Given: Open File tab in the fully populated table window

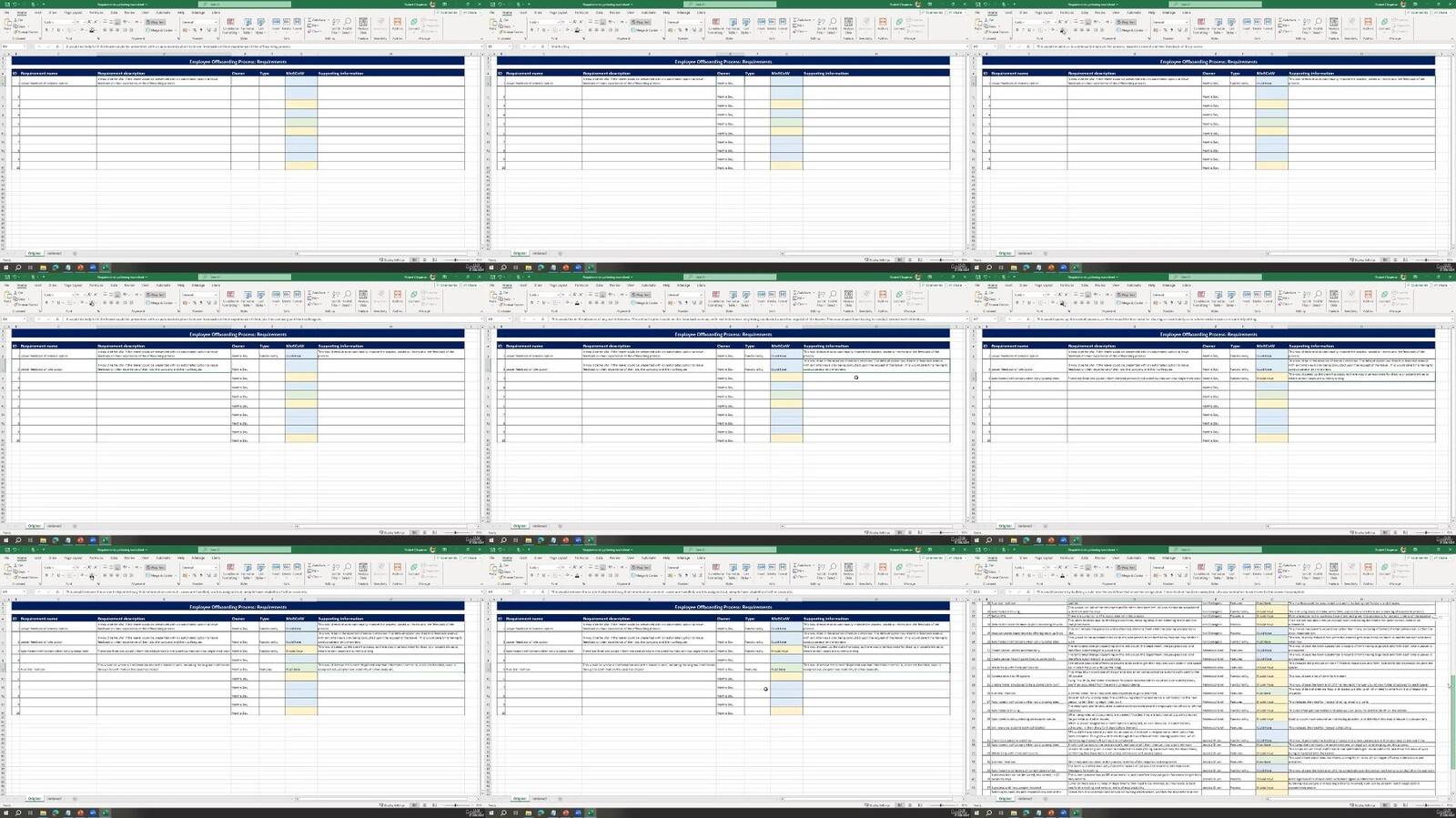Looking at the screenshot, I should (x=977, y=558).
